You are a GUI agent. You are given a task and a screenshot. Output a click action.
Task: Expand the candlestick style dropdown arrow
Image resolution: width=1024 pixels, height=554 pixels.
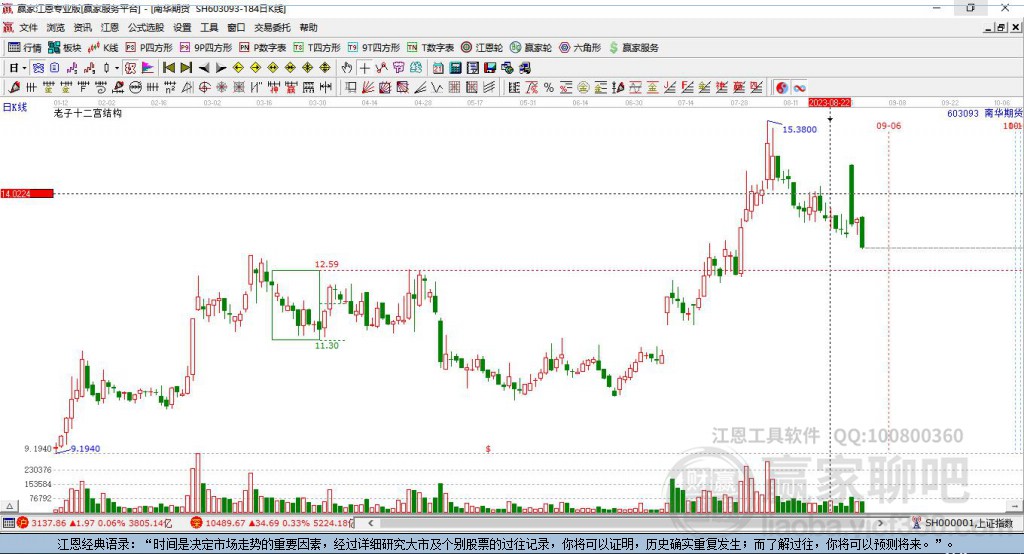[117, 68]
